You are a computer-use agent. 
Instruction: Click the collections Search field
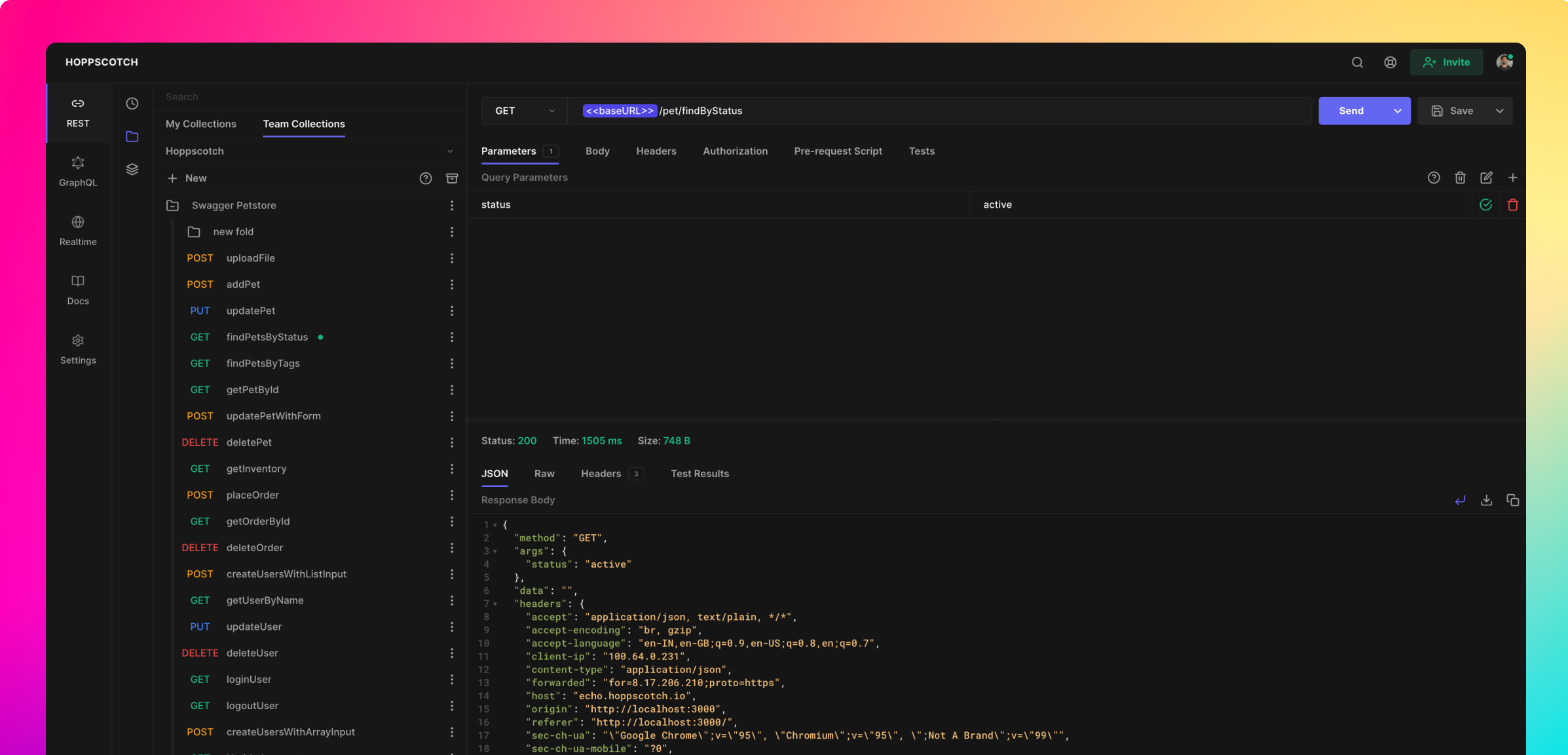(x=308, y=96)
